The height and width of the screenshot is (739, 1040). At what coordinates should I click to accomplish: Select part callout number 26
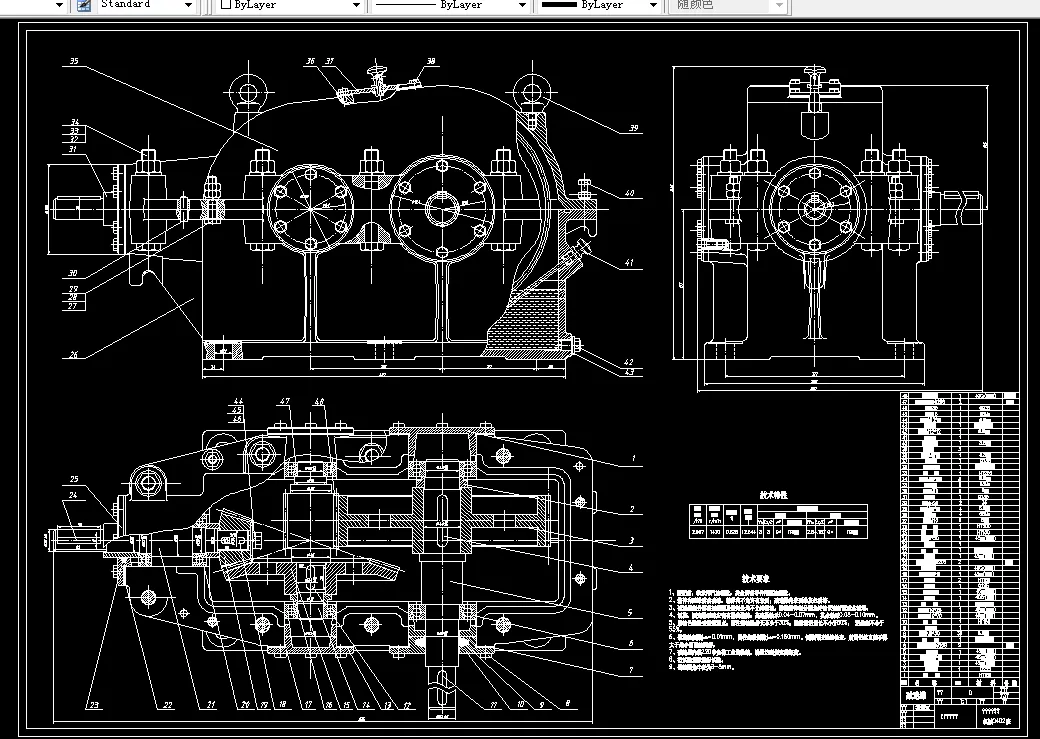[x=73, y=355]
